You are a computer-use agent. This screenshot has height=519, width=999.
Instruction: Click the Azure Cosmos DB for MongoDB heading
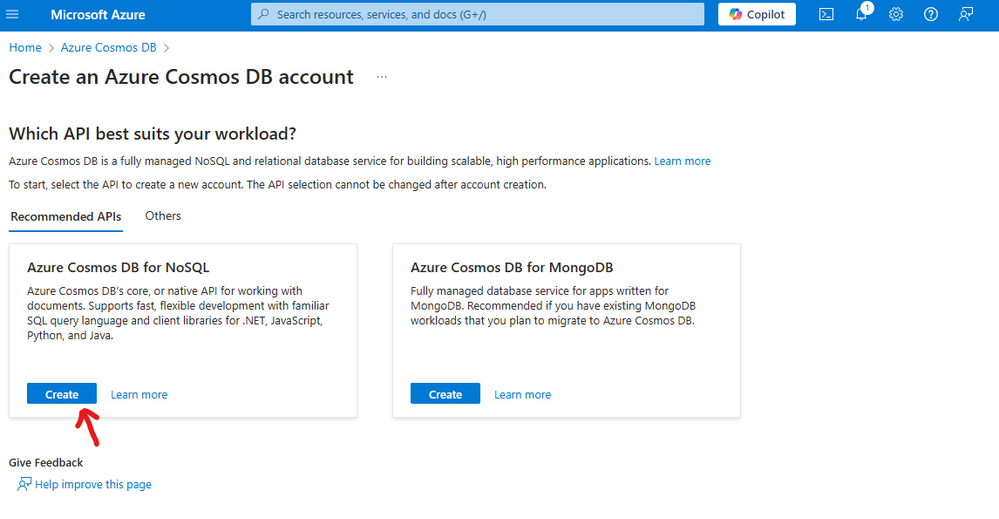pyautogui.click(x=512, y=267)
